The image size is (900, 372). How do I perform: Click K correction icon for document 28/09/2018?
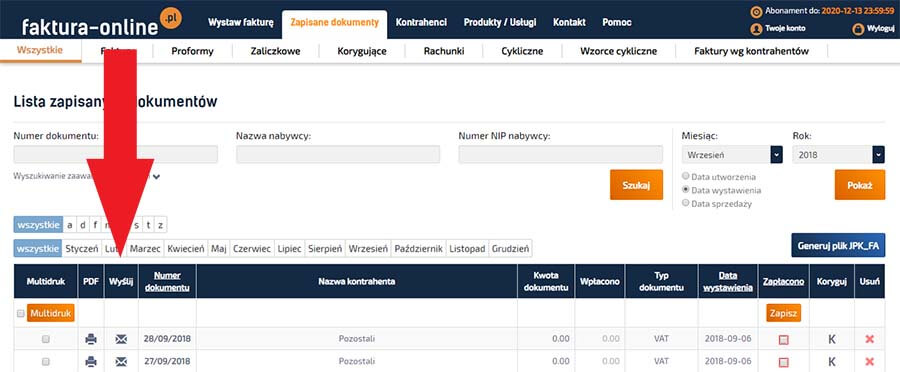(x=832, y=339)
